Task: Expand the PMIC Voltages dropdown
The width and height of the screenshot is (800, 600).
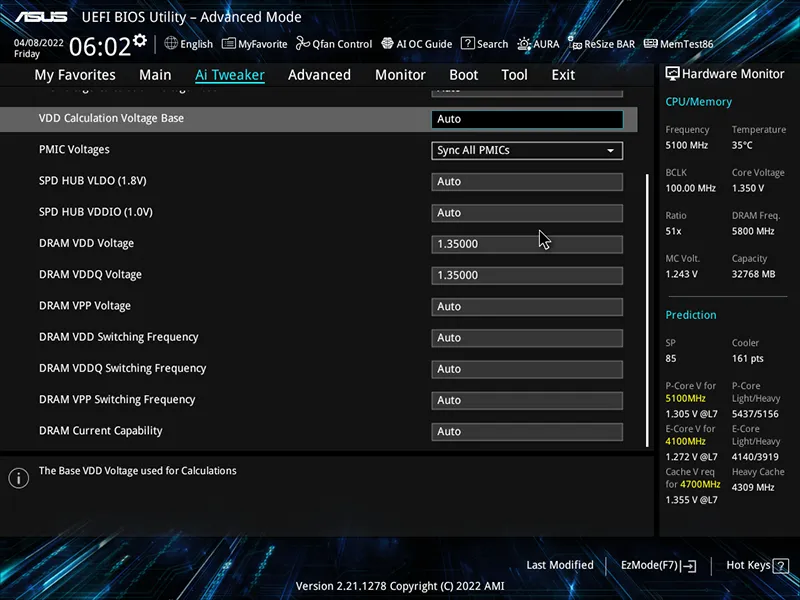Action: coord(527,151)
